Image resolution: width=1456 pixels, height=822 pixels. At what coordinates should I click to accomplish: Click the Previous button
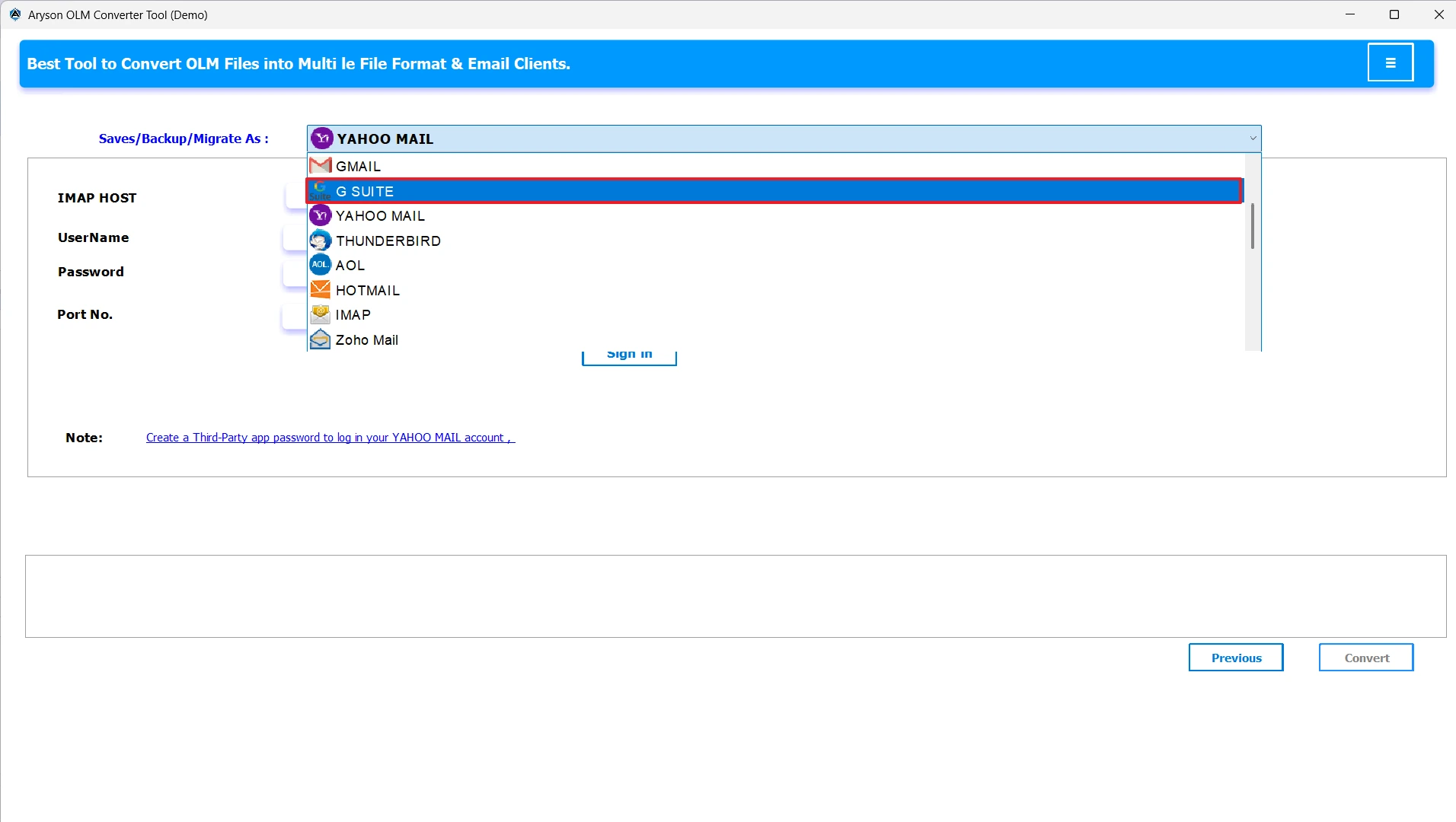pyautogui.click(x=1235, y=657)
